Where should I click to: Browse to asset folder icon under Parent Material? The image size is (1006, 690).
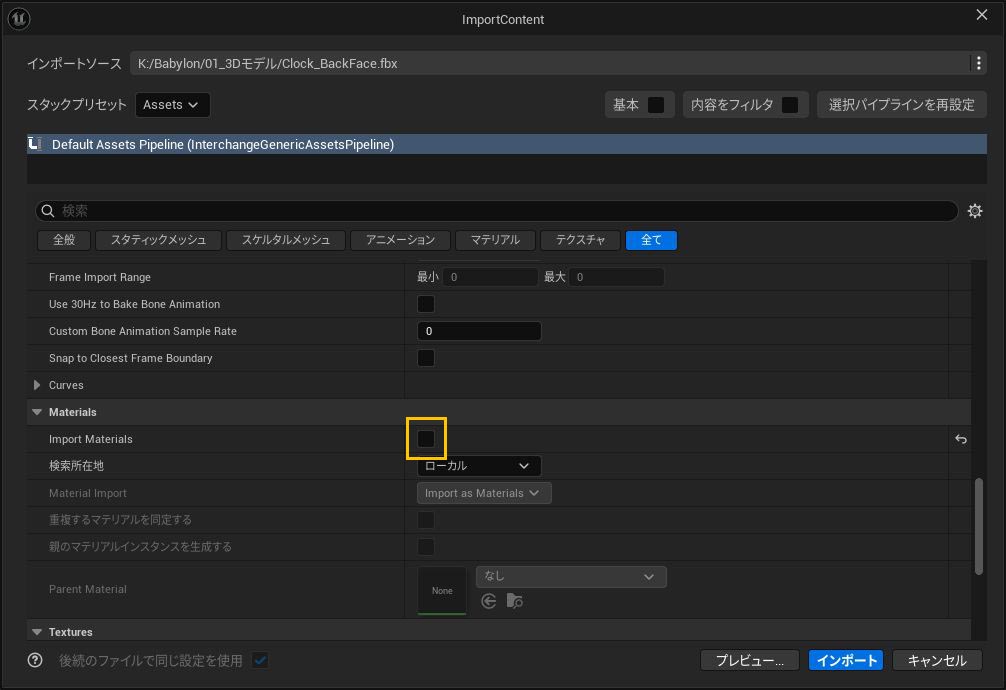pyautogui.click(x=515, y=601)
